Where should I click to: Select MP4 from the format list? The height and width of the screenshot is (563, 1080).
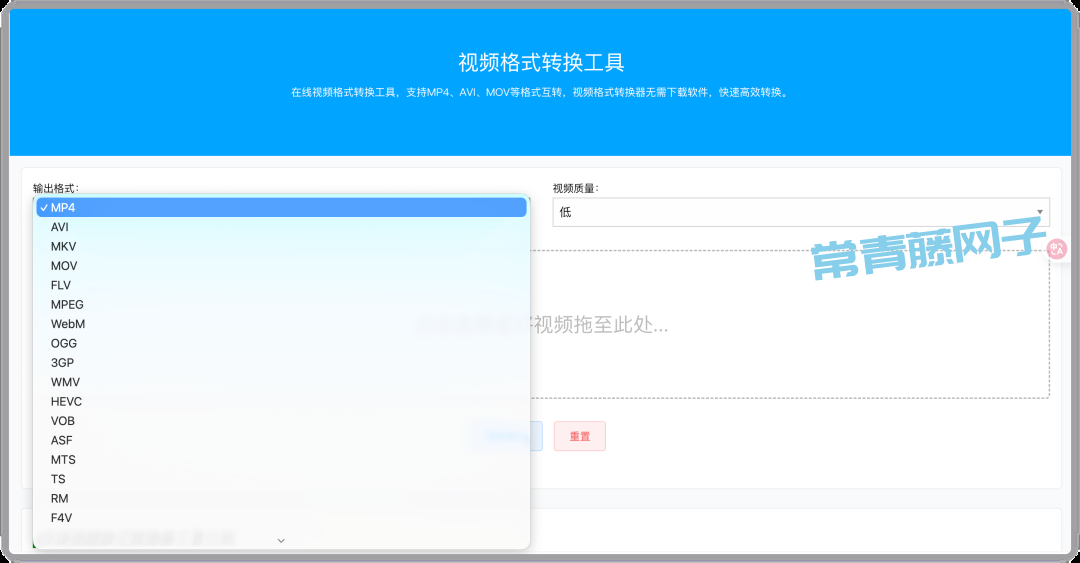[63, 208]
